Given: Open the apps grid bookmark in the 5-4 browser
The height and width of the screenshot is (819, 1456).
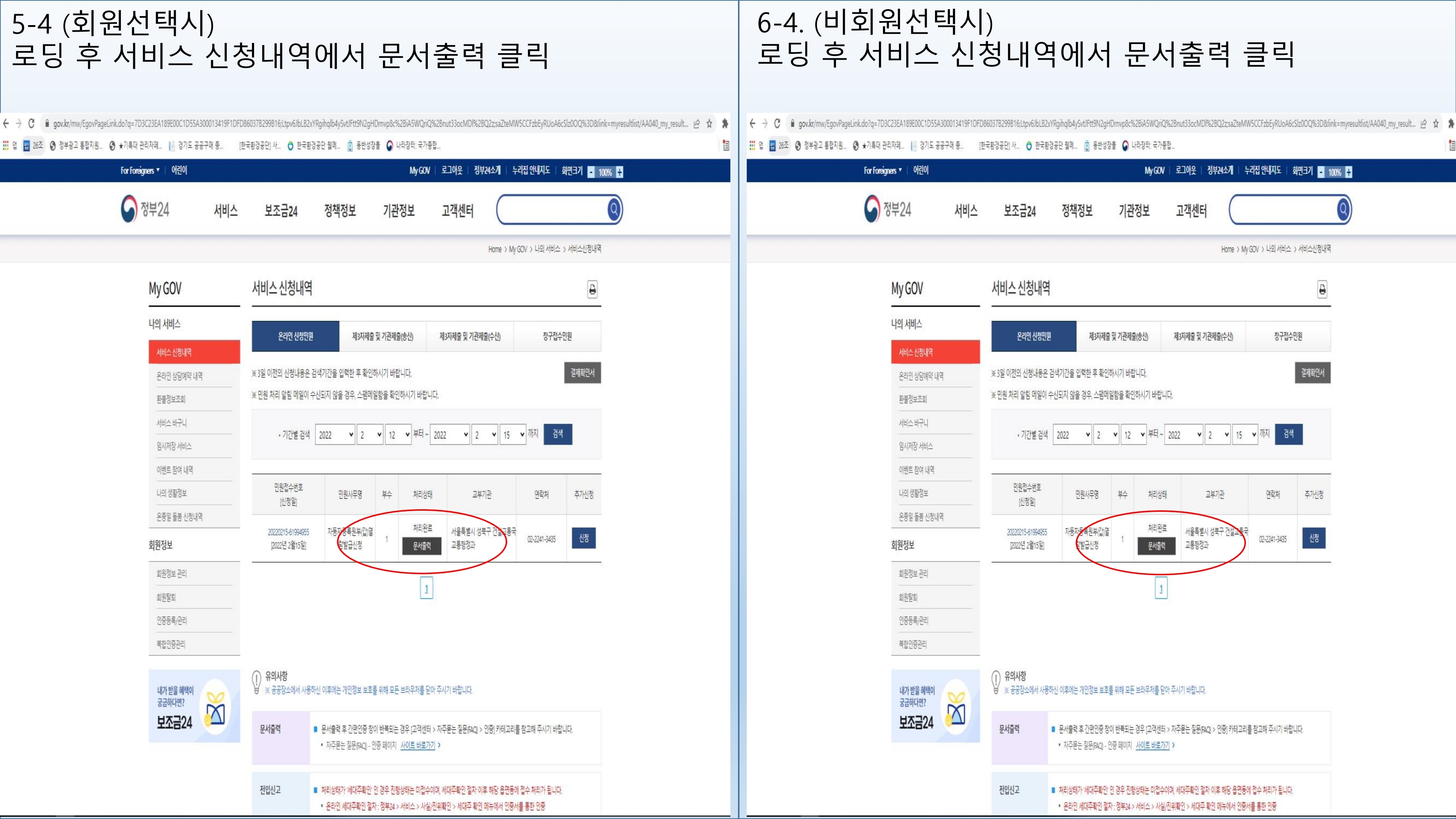Looking at the screenshot, I should click(x=6, y=146).
